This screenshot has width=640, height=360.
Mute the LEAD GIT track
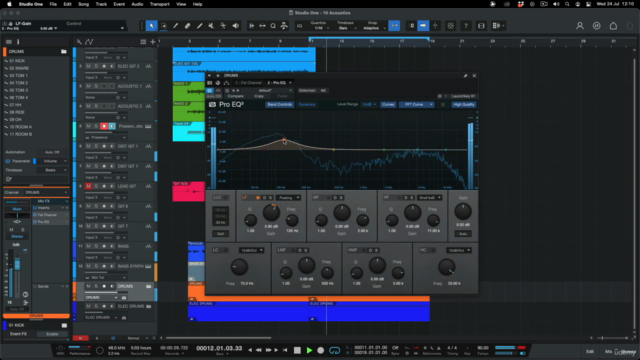tap(88, 186)
